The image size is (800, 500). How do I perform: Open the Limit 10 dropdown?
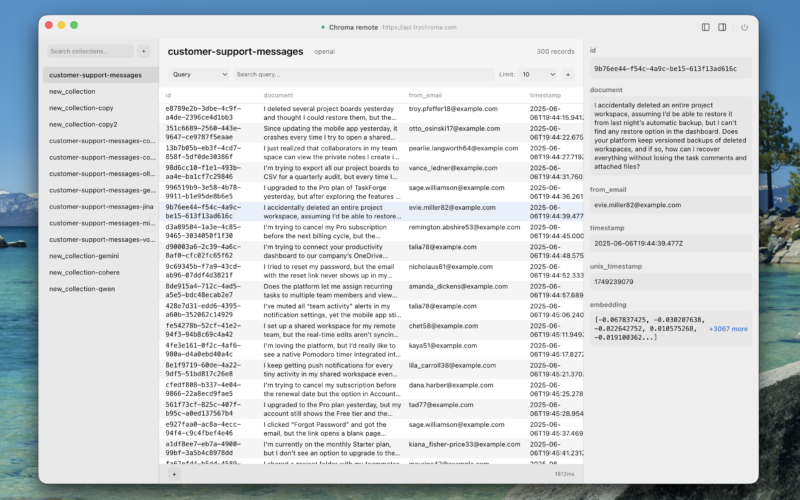[x=538, y=74]
